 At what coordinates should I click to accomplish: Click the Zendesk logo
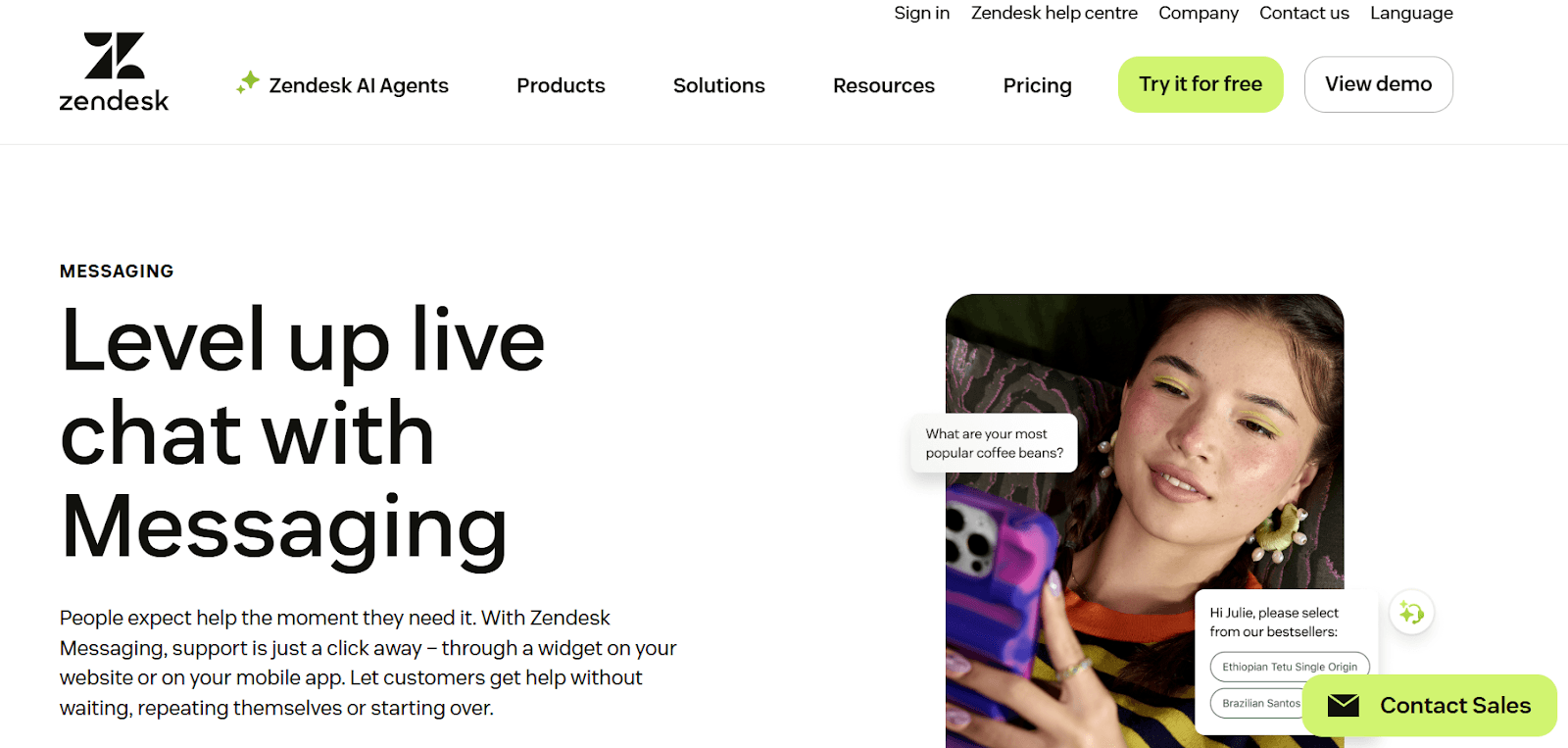coord(114,72)
